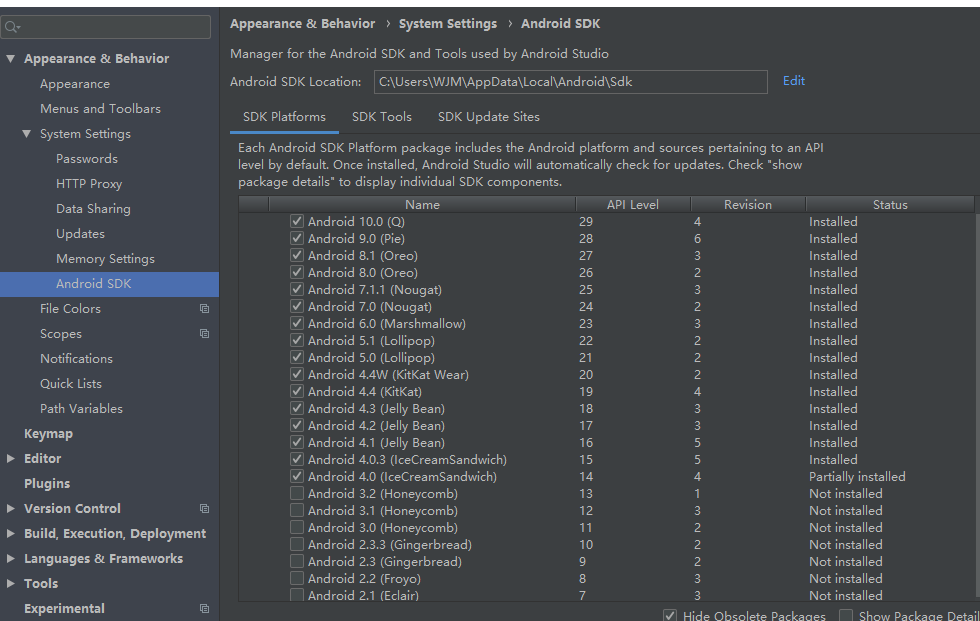The width and height of the screenshot is (980, 621).
Task: Uncheck Android 9.0 (Pie) checkbox
Action: click(297, 238)
